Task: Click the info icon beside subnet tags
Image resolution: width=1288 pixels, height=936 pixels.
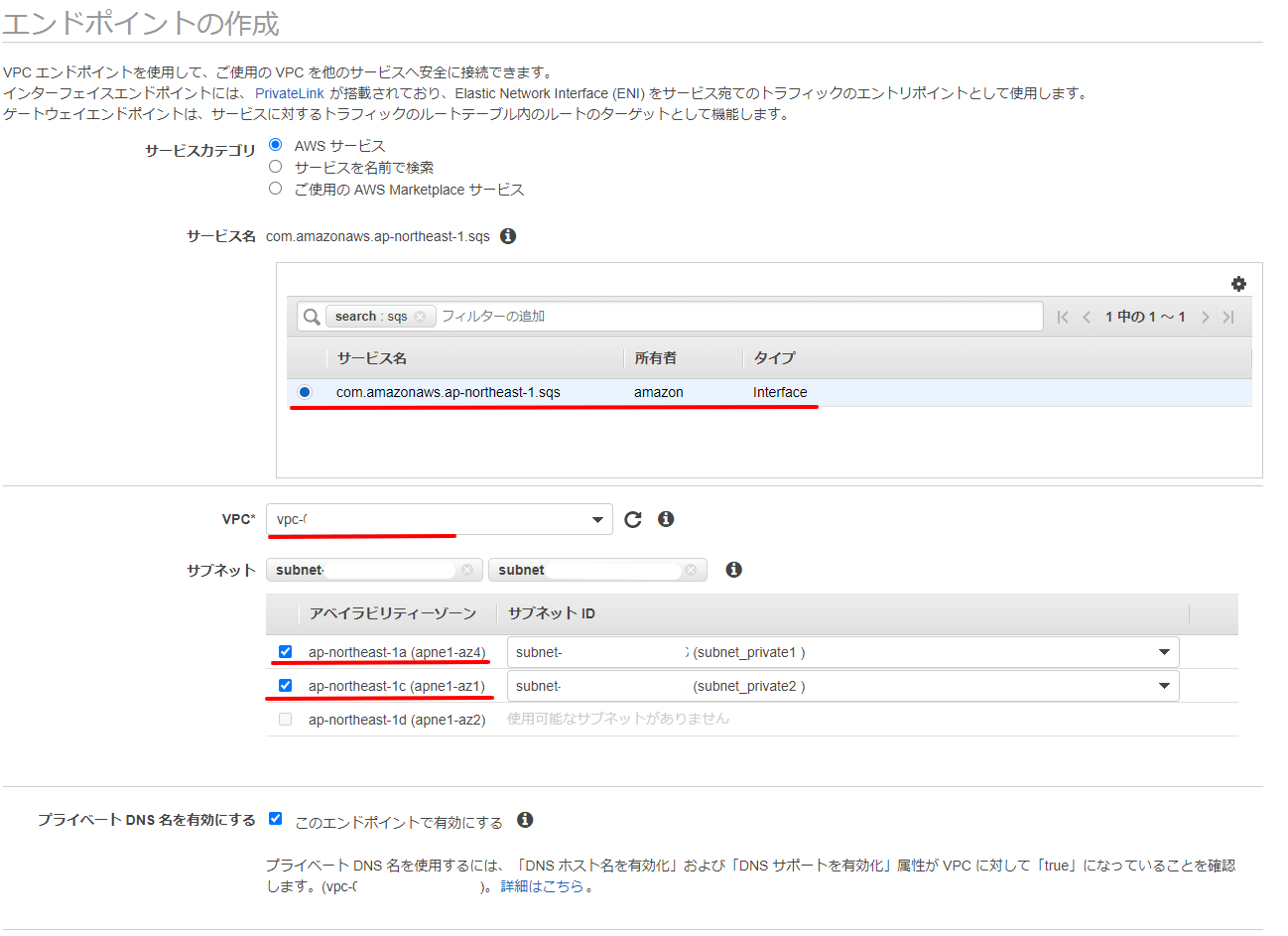Action: tap(733, 570)
